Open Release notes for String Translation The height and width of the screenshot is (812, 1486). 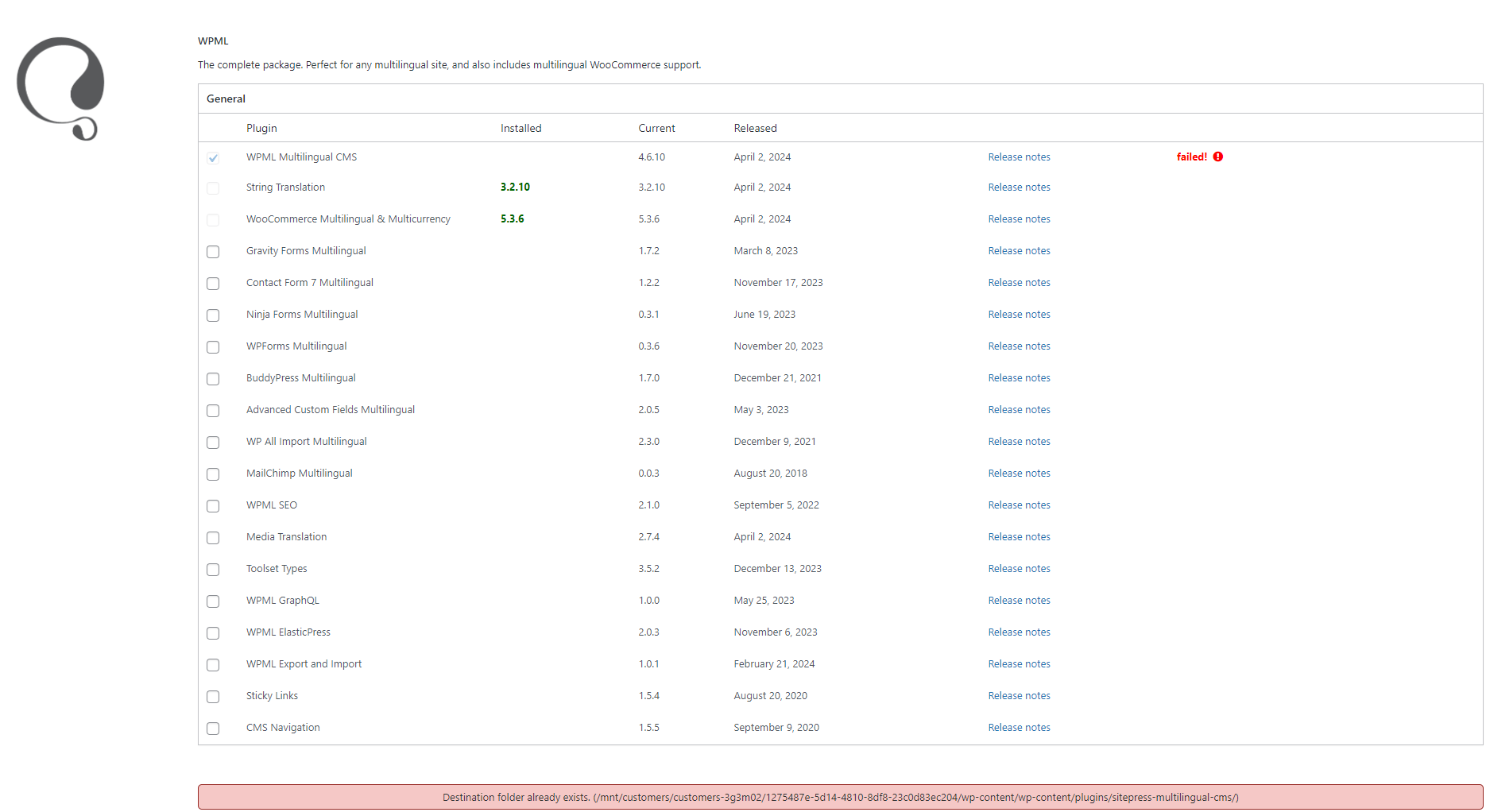click(1019, 188)
